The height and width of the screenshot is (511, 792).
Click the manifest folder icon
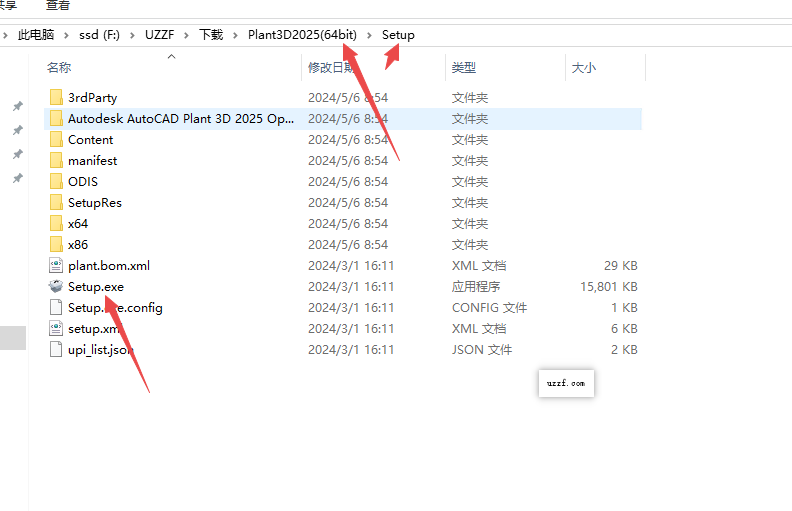tap(56, 160)
